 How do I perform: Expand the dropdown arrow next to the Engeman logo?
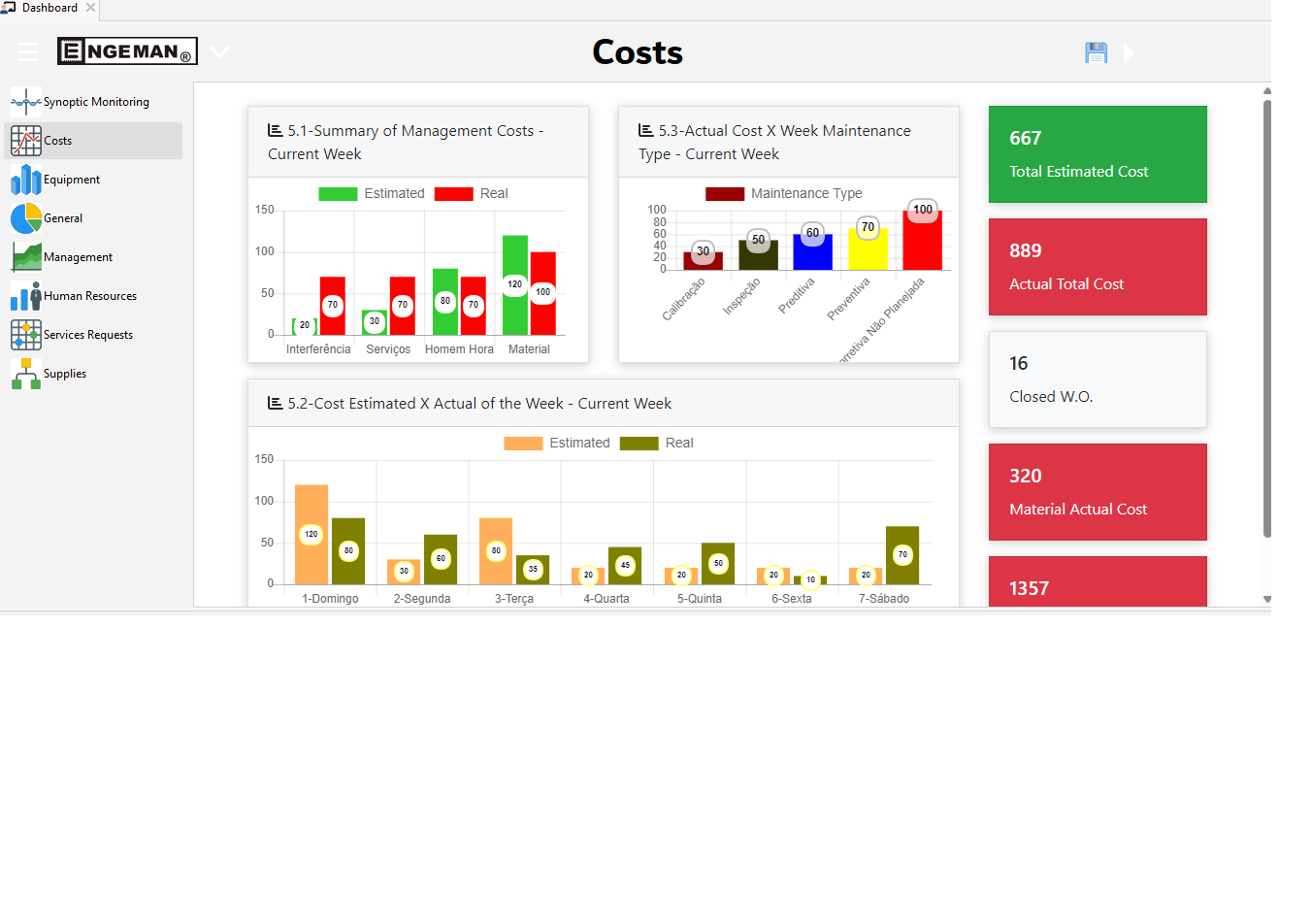[218, 52]
